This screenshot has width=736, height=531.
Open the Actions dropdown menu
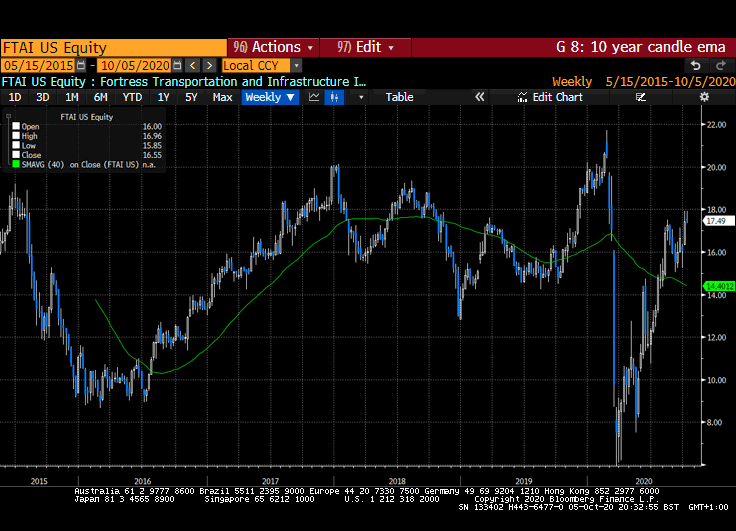(273, 47)
